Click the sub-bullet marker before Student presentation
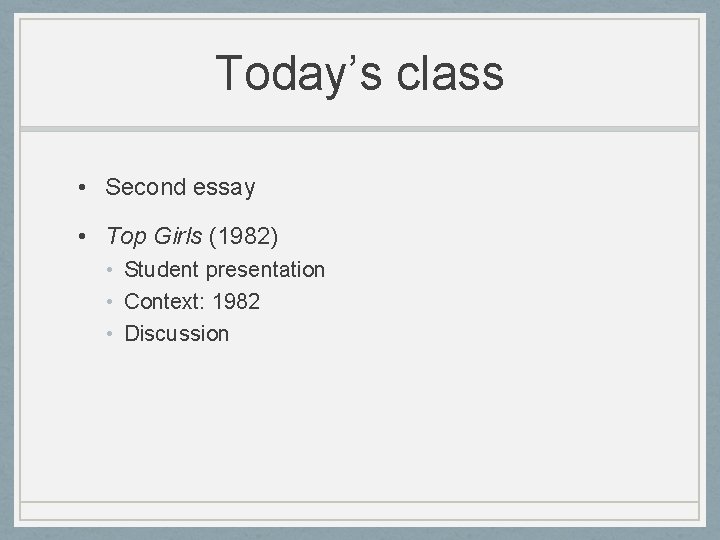 (109, 270)
